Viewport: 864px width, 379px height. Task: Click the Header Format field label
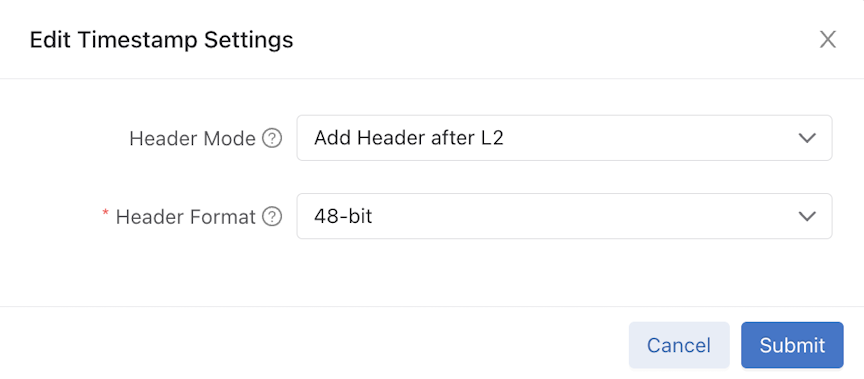pyautogui.click(x=186, y=216)
